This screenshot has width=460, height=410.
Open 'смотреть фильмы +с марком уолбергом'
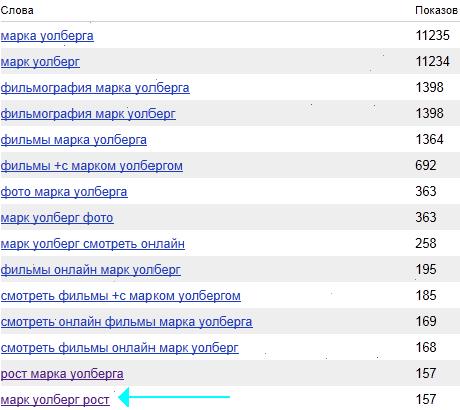(121, 296)
